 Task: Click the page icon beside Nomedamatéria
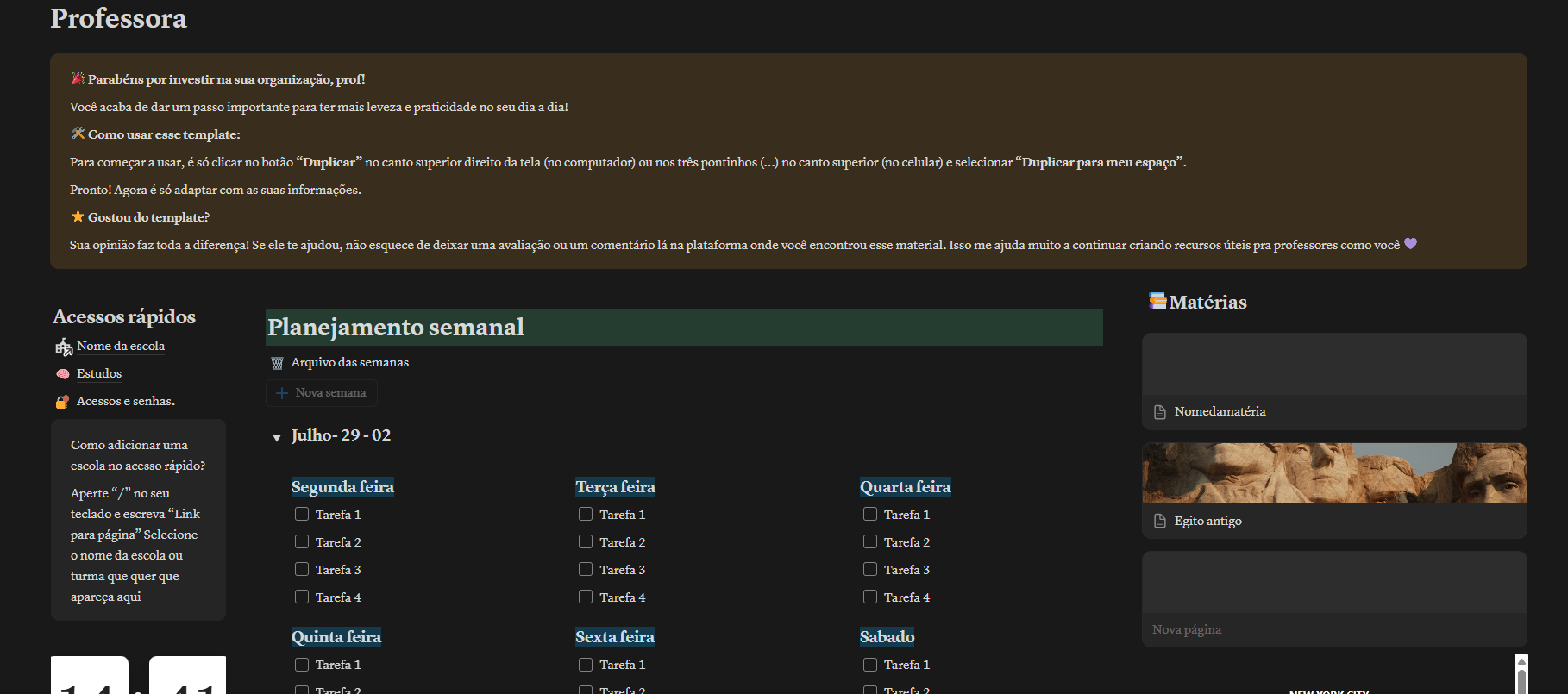1160,412
